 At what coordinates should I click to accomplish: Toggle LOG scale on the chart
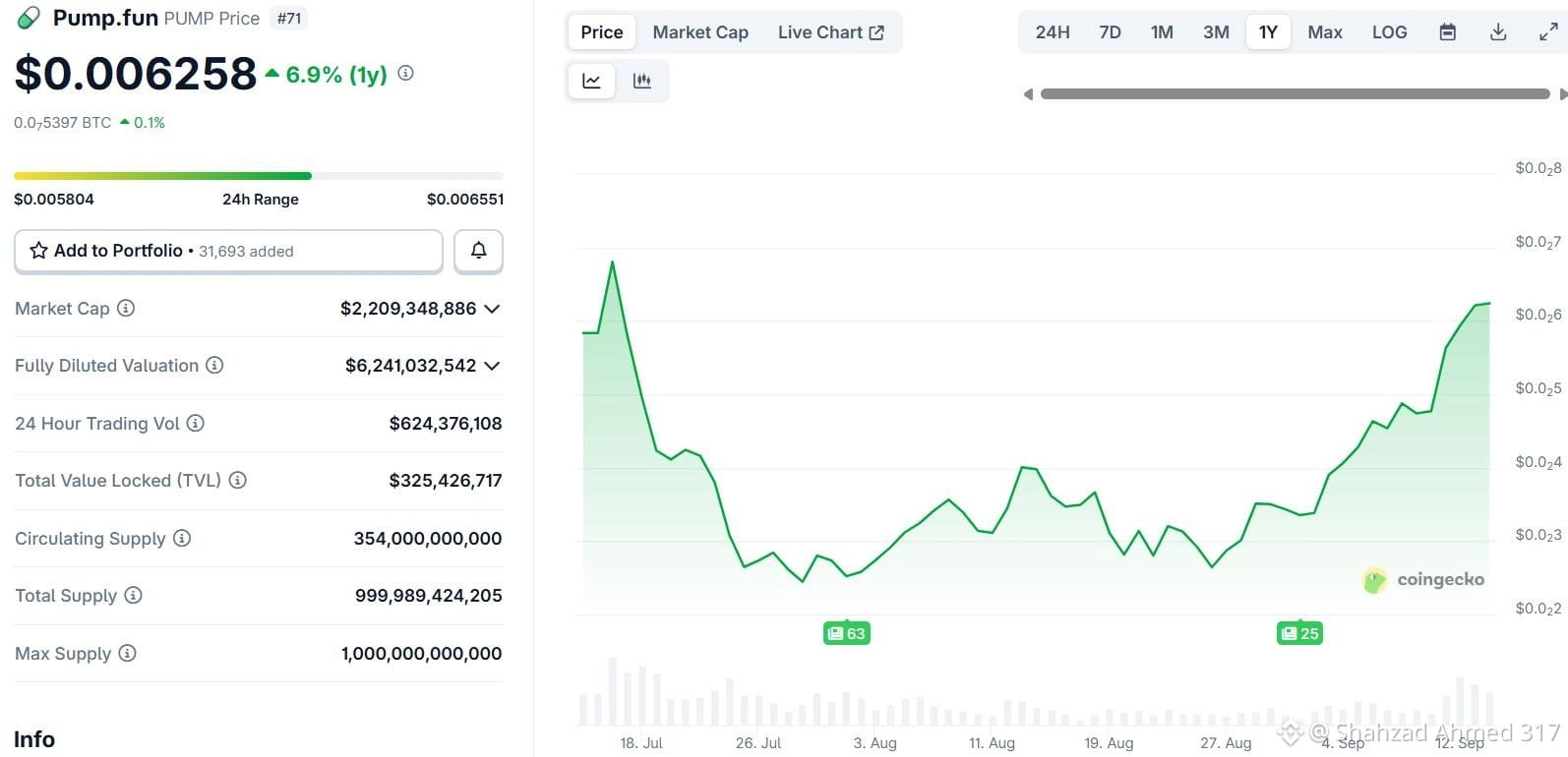click(x=1389, y=32)
